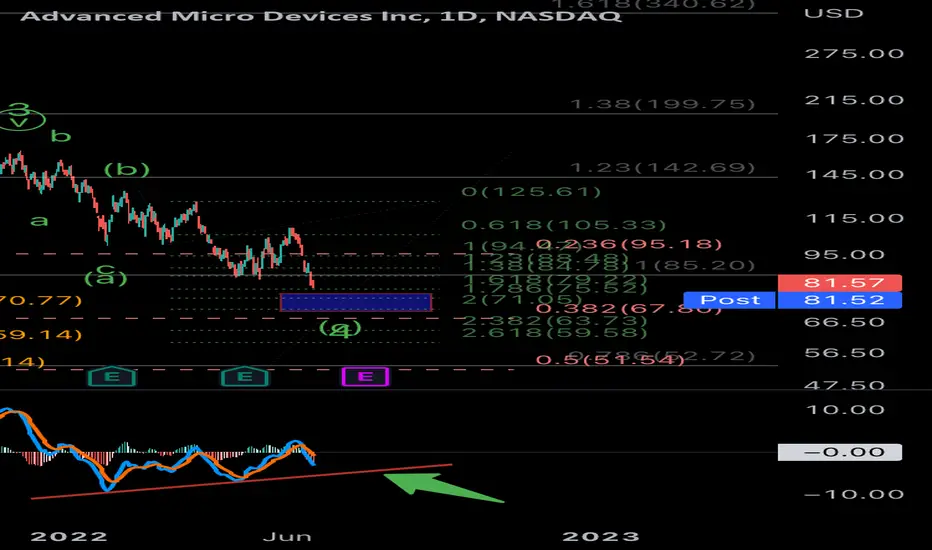Select the blue target zone rectangle

(x=355, y=302)
